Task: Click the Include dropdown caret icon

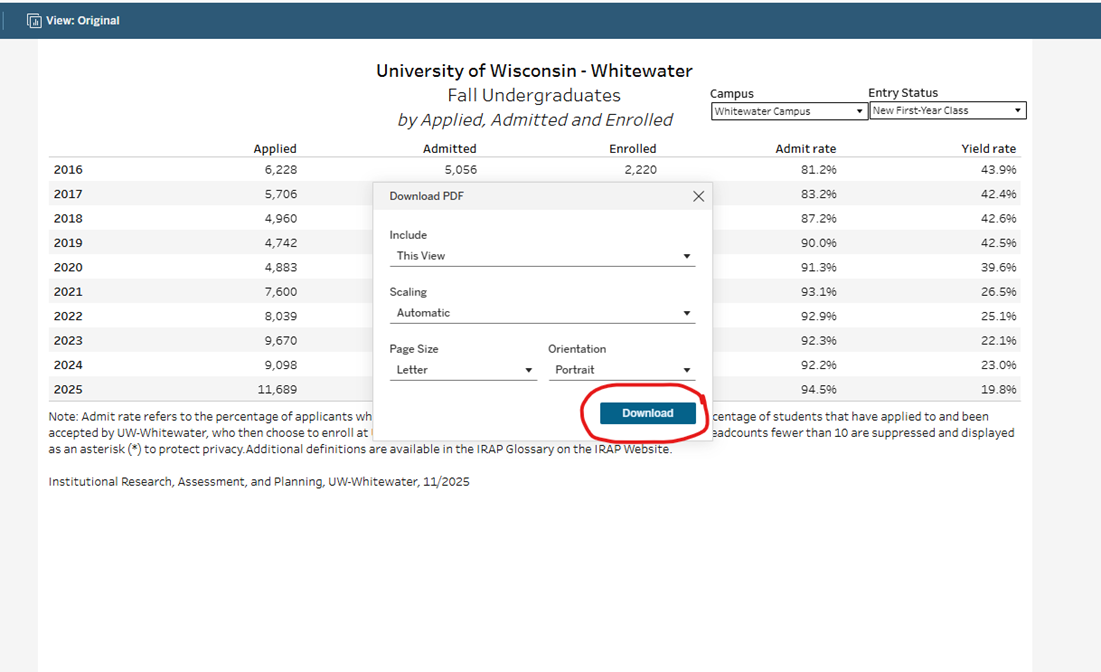Action: pos(687,256)
